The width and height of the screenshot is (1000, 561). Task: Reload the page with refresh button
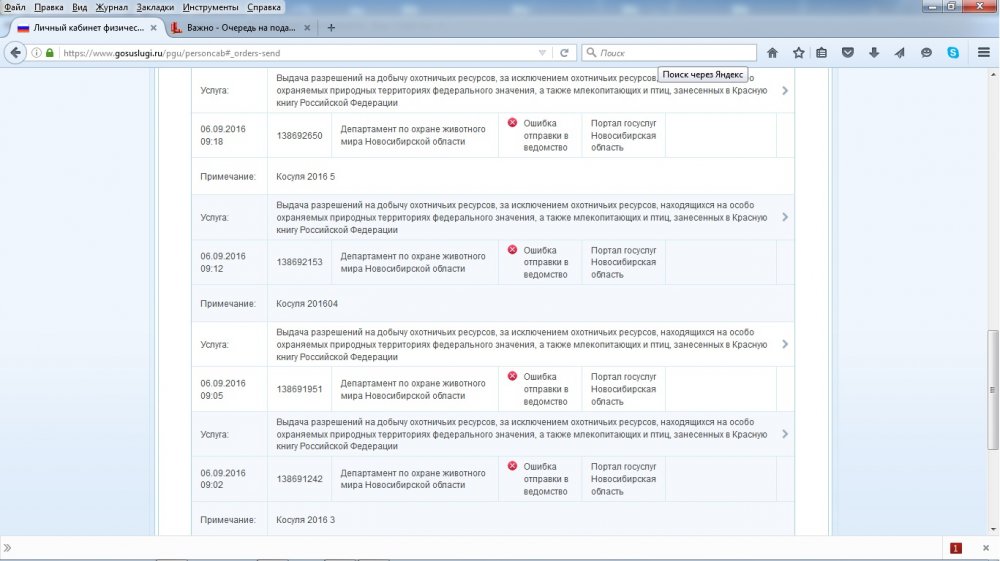point(564,53)
